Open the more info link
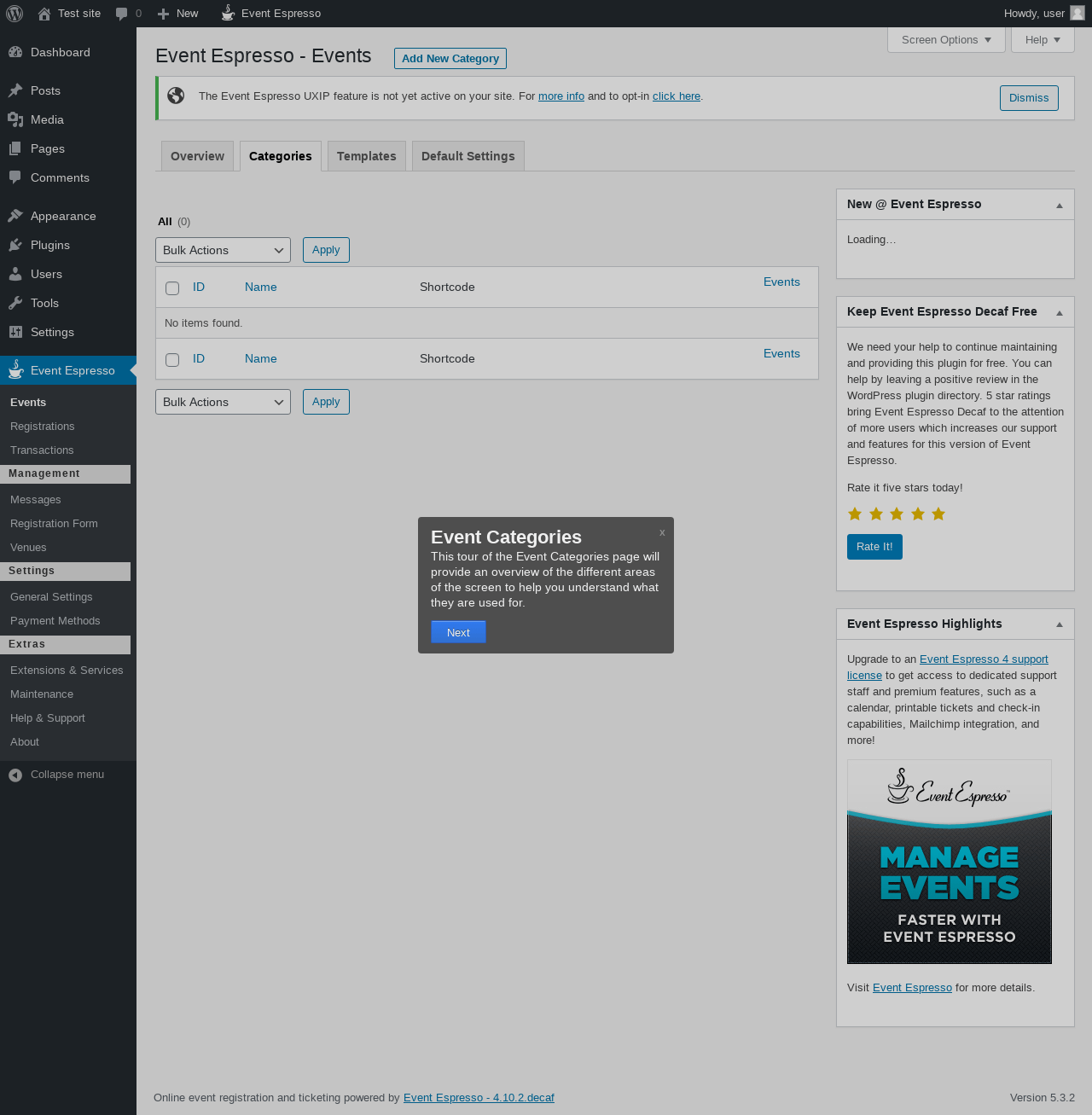Image resolution: width=1092 pixels, height=1115 pixels. click(x=561, y=96)
